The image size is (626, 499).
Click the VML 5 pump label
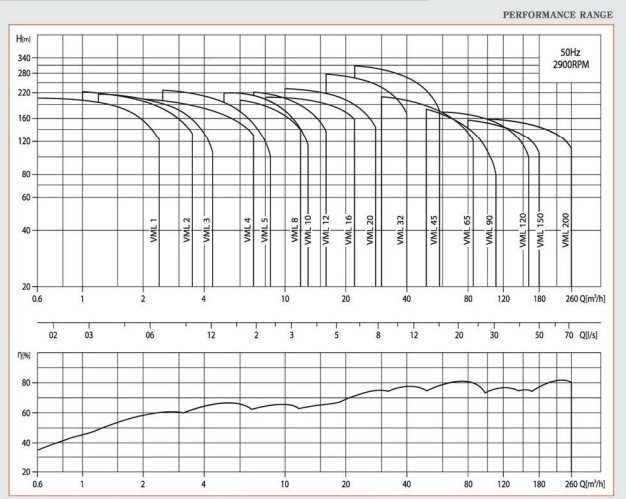click(265, 230)
